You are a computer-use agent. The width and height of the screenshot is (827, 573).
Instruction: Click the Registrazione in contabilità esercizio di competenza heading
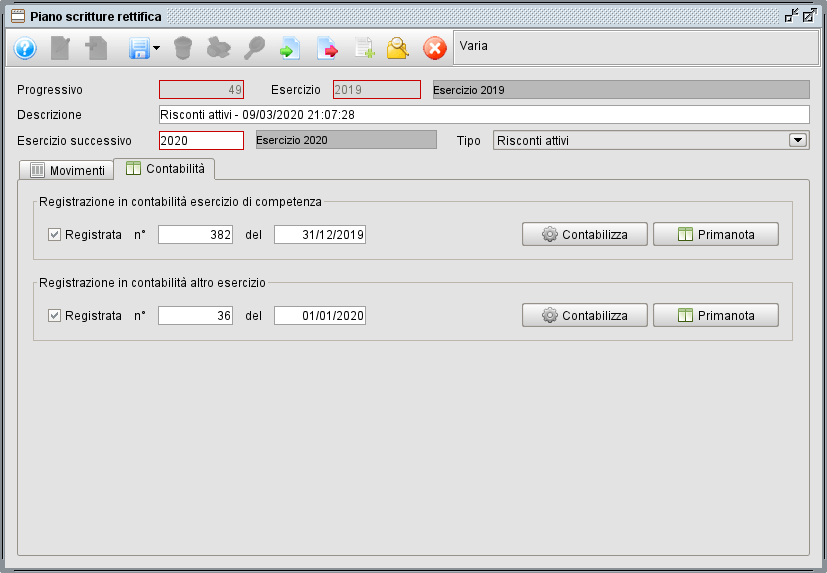point(180,202)
